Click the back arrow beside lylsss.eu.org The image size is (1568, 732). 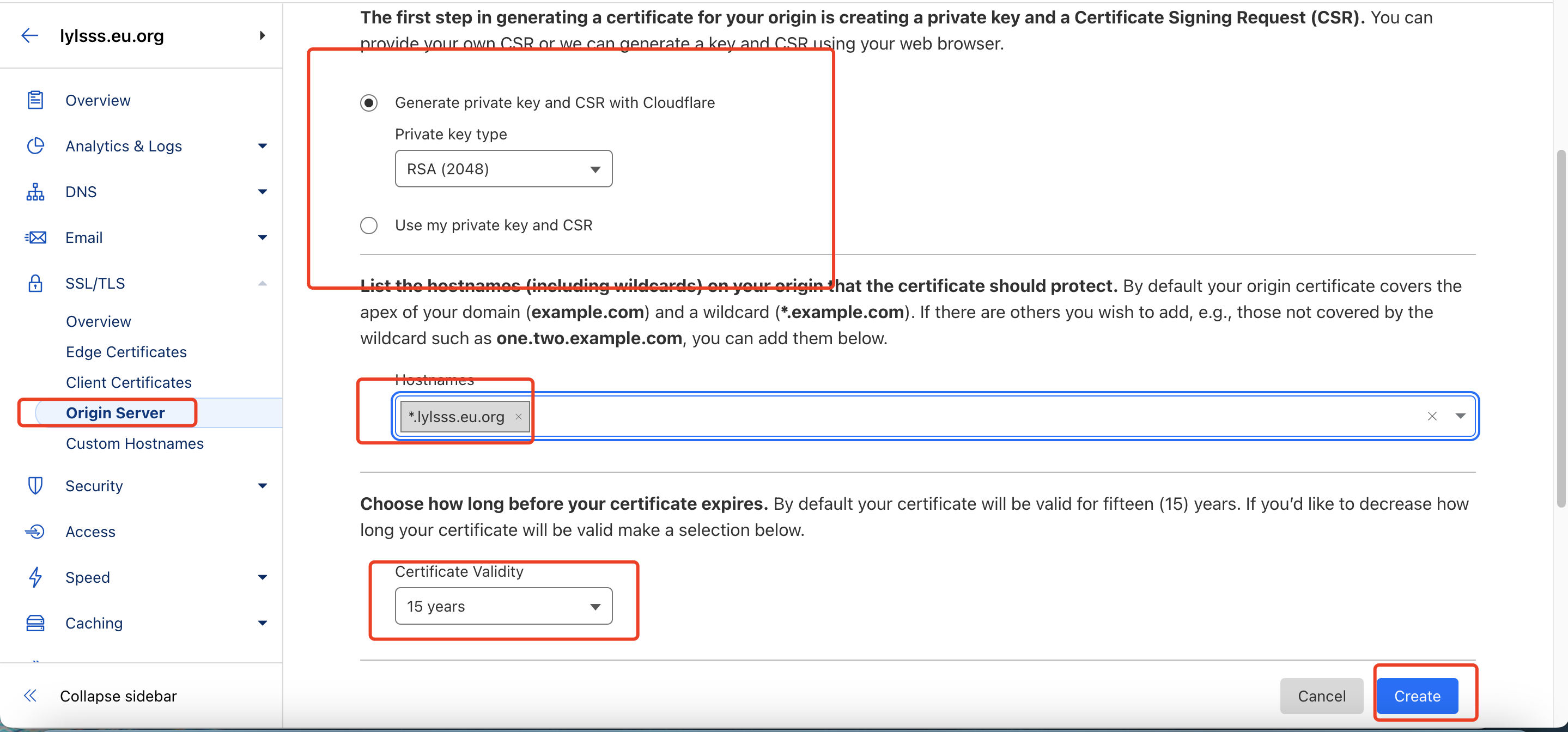click(30, 36)
